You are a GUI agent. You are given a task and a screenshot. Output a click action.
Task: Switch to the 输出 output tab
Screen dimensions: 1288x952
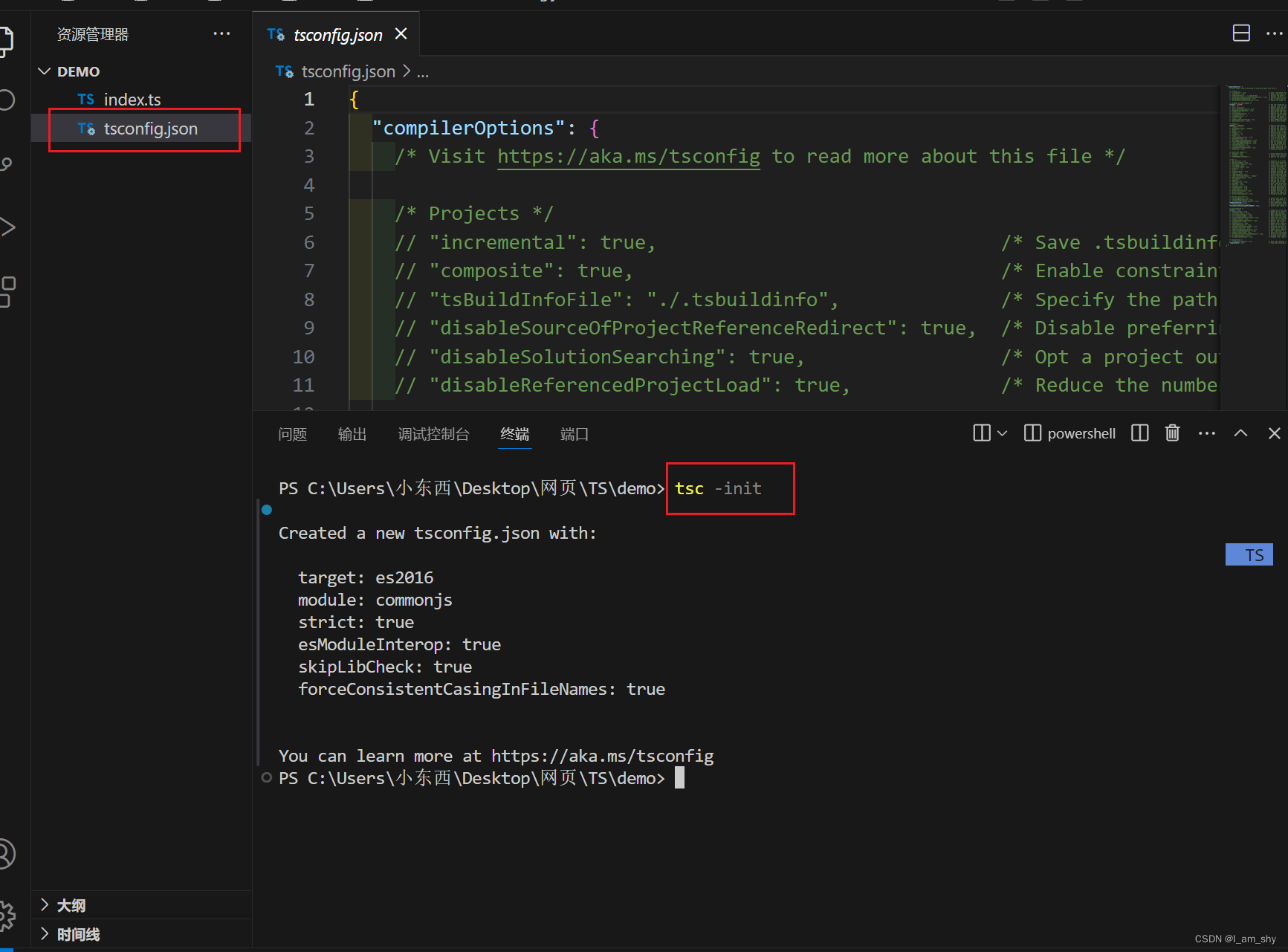pyautogui.click(x=352, y=434)
